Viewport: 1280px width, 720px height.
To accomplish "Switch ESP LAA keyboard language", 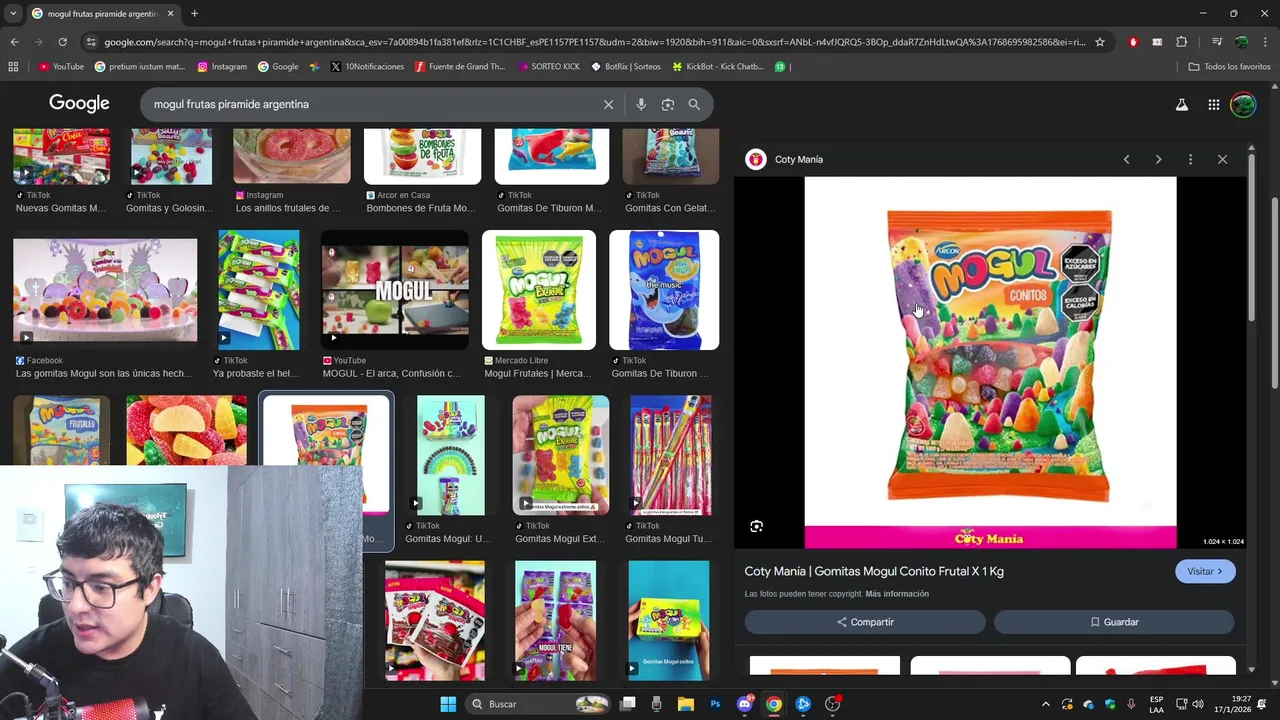I will [1157, 704].
